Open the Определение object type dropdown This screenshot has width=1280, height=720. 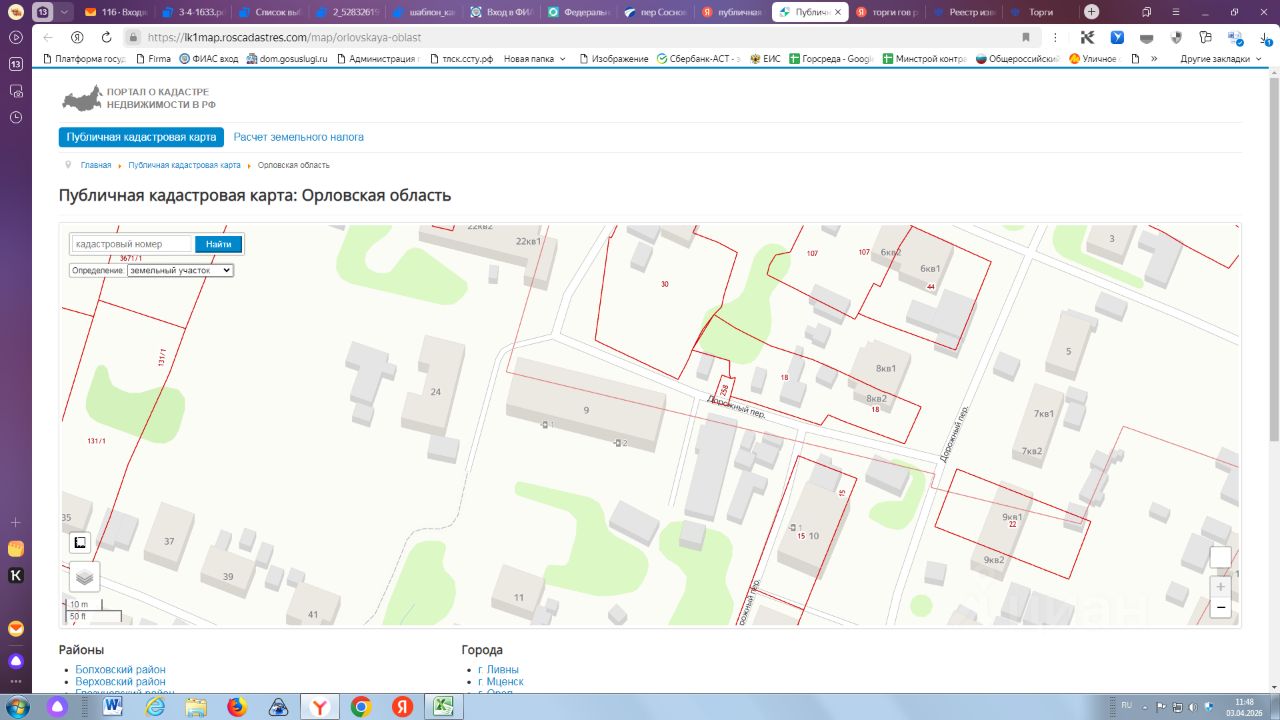coord(180,270)
